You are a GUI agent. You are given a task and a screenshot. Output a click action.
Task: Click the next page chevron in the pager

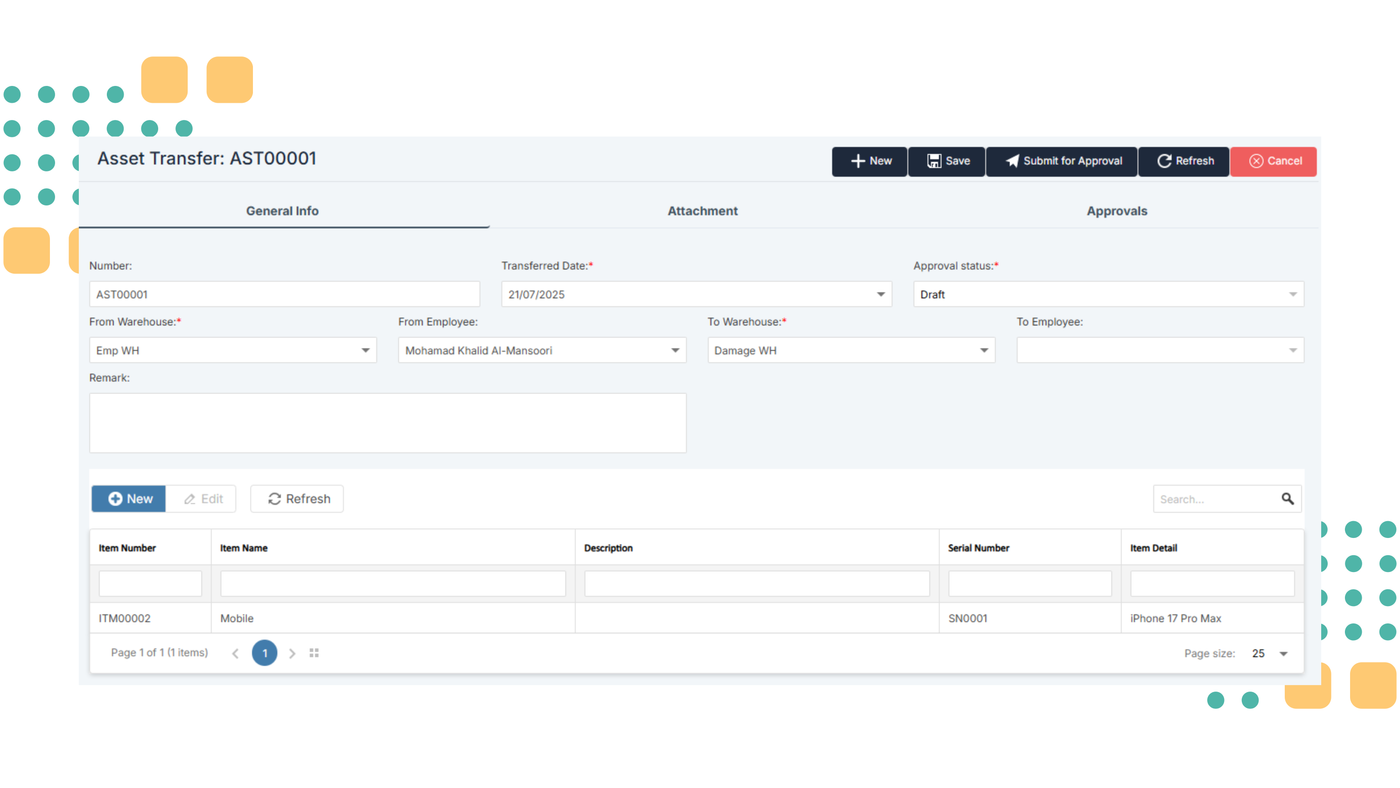[x=291, y=652]
